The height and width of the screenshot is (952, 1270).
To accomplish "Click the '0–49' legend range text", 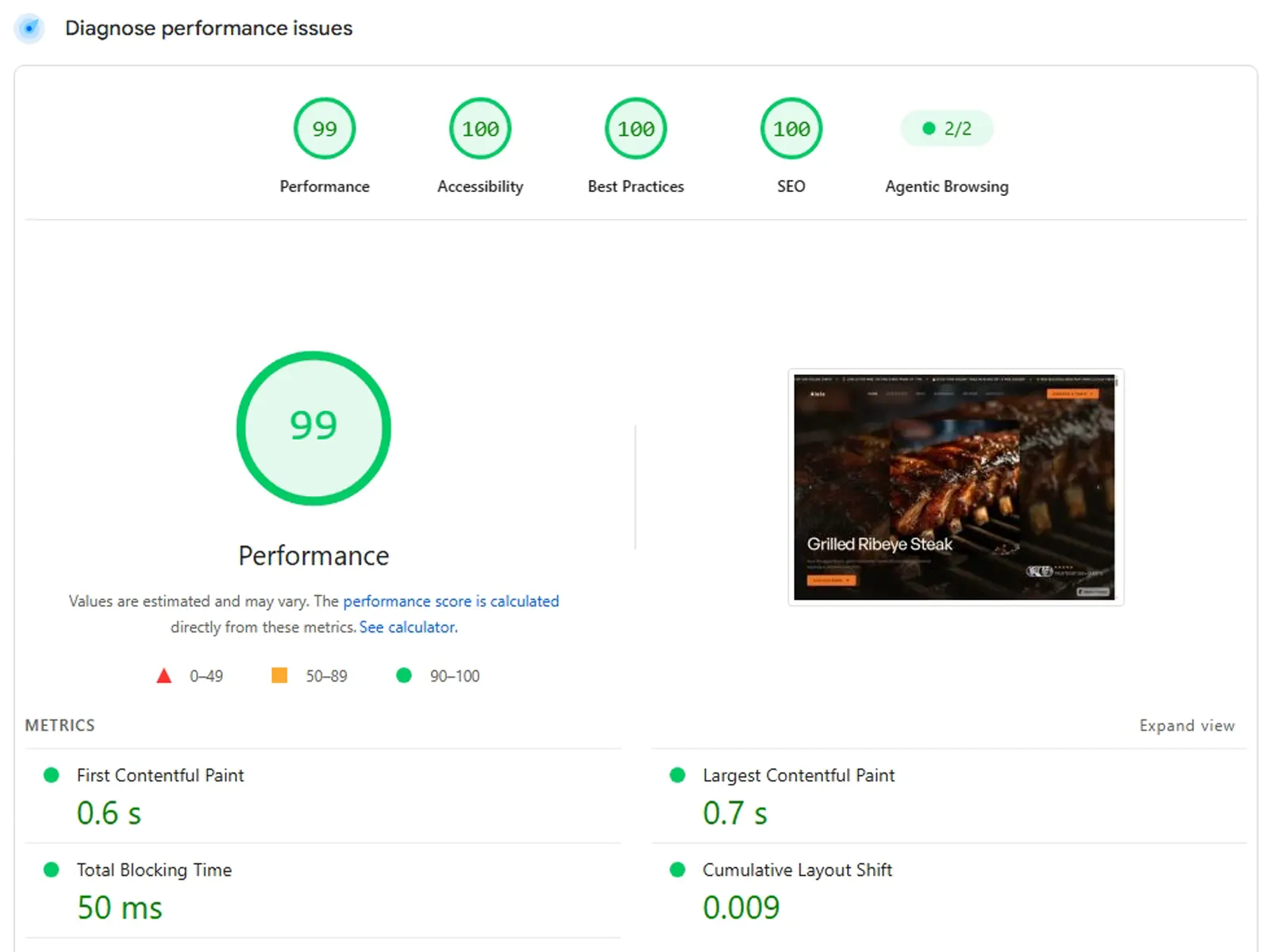I will 206,676.
